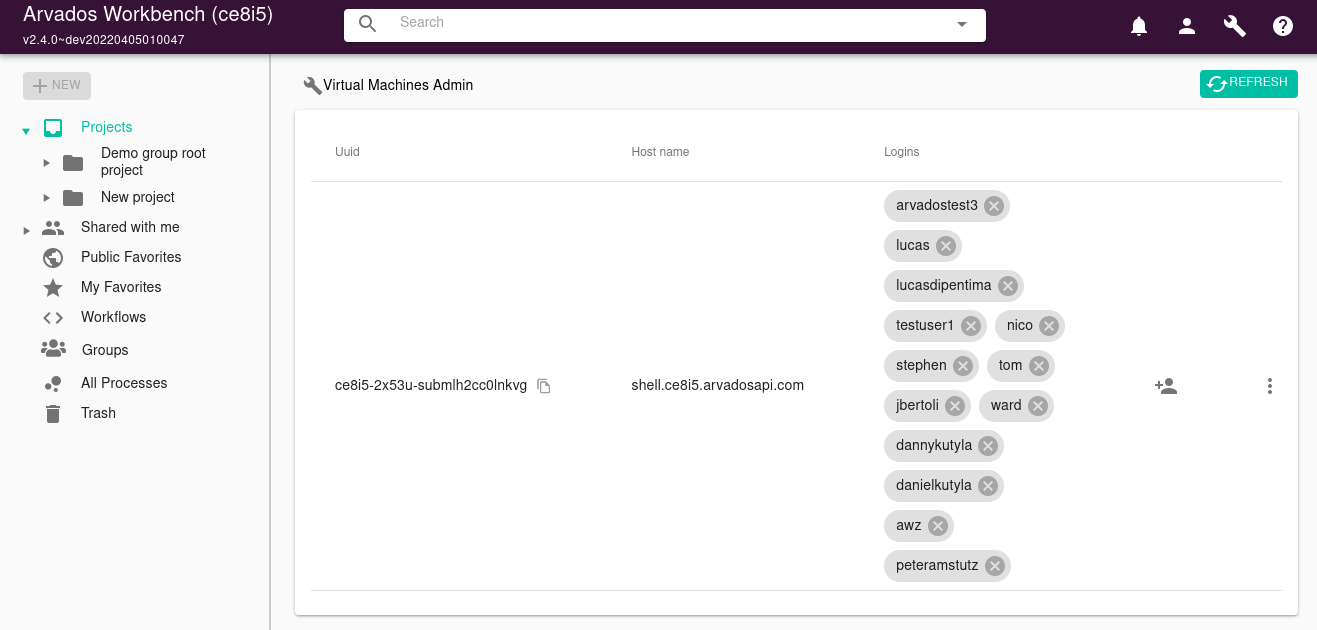The height and width of the screenshot is (630, 1317).
Task: Remove the peteramstutz login chip
Action: click(x=994, y=566)
